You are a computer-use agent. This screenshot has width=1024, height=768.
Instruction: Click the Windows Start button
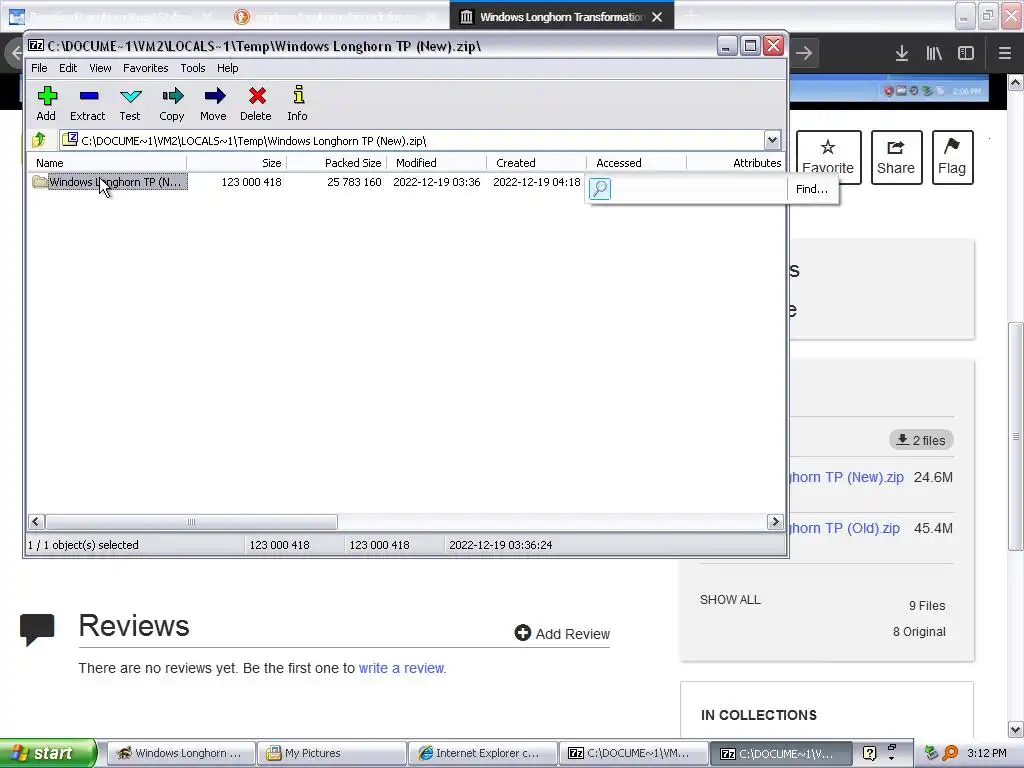(x=47, y=753)
